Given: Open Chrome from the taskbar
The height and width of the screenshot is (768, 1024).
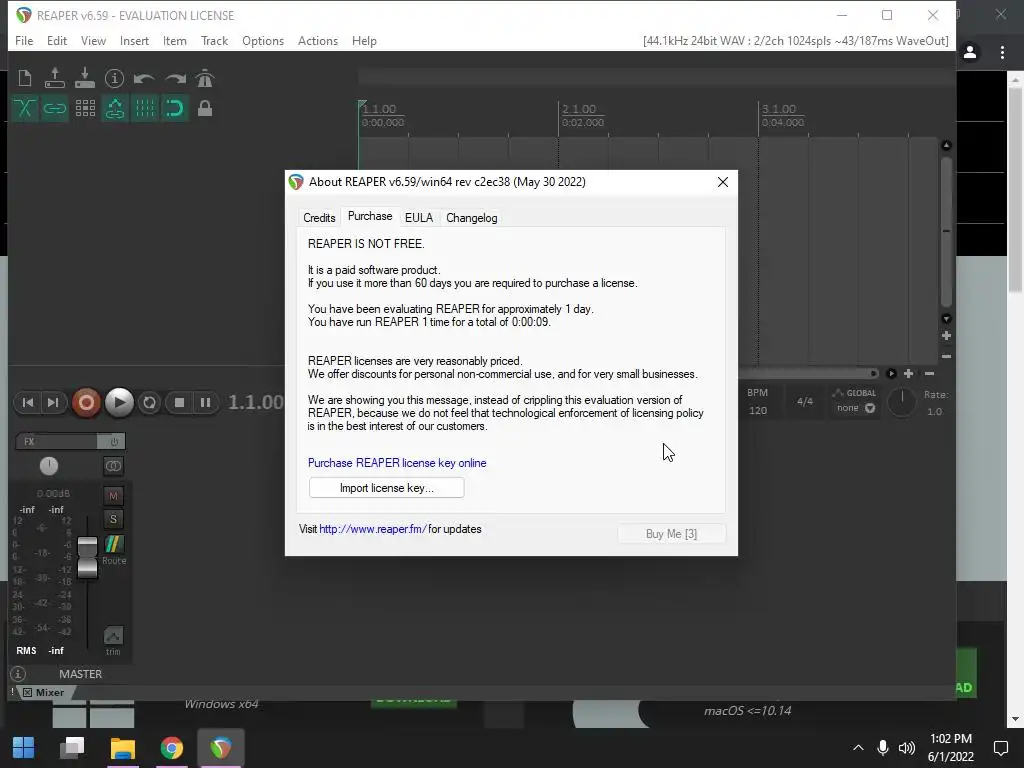Looking at the screenshot, I should pyautogui.click(x=172, y=748).
